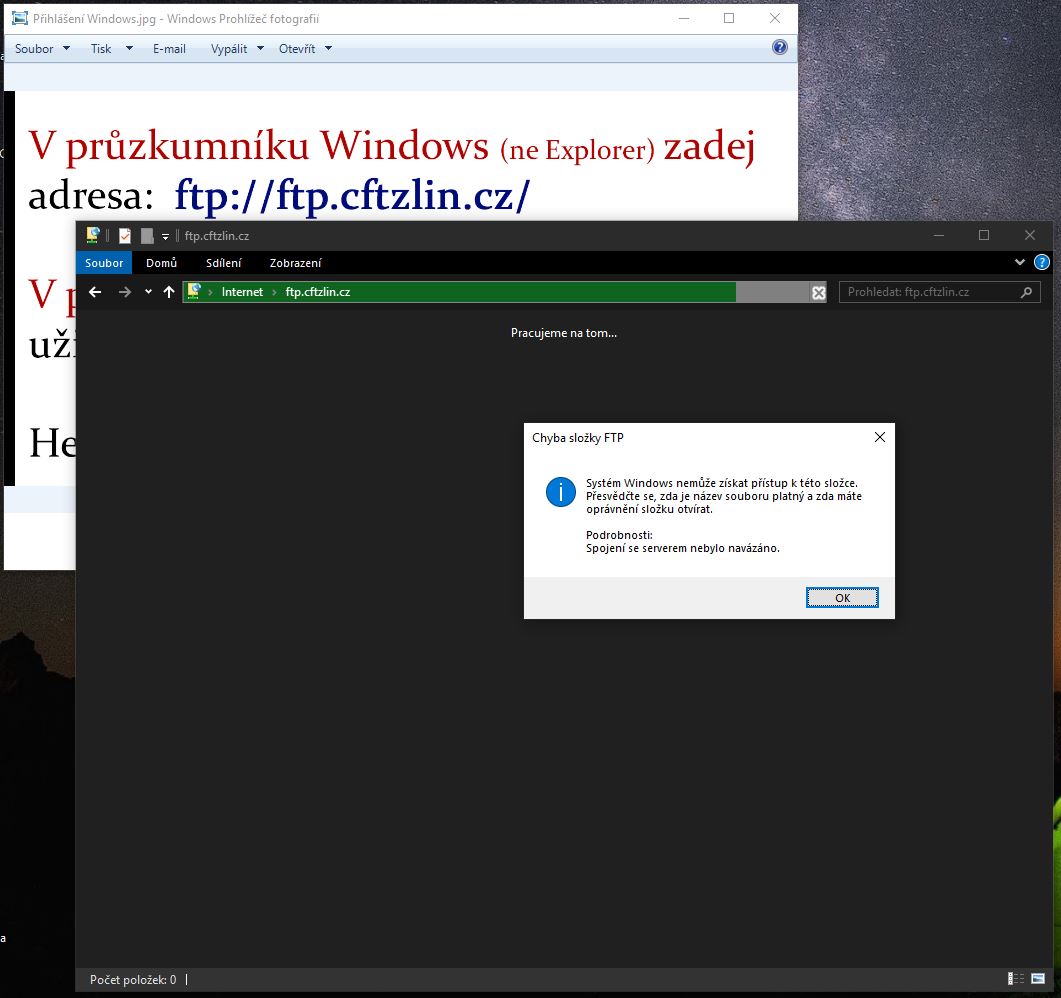Click E-mail in Photo Viewer toolbar

(x=169, y=49)
